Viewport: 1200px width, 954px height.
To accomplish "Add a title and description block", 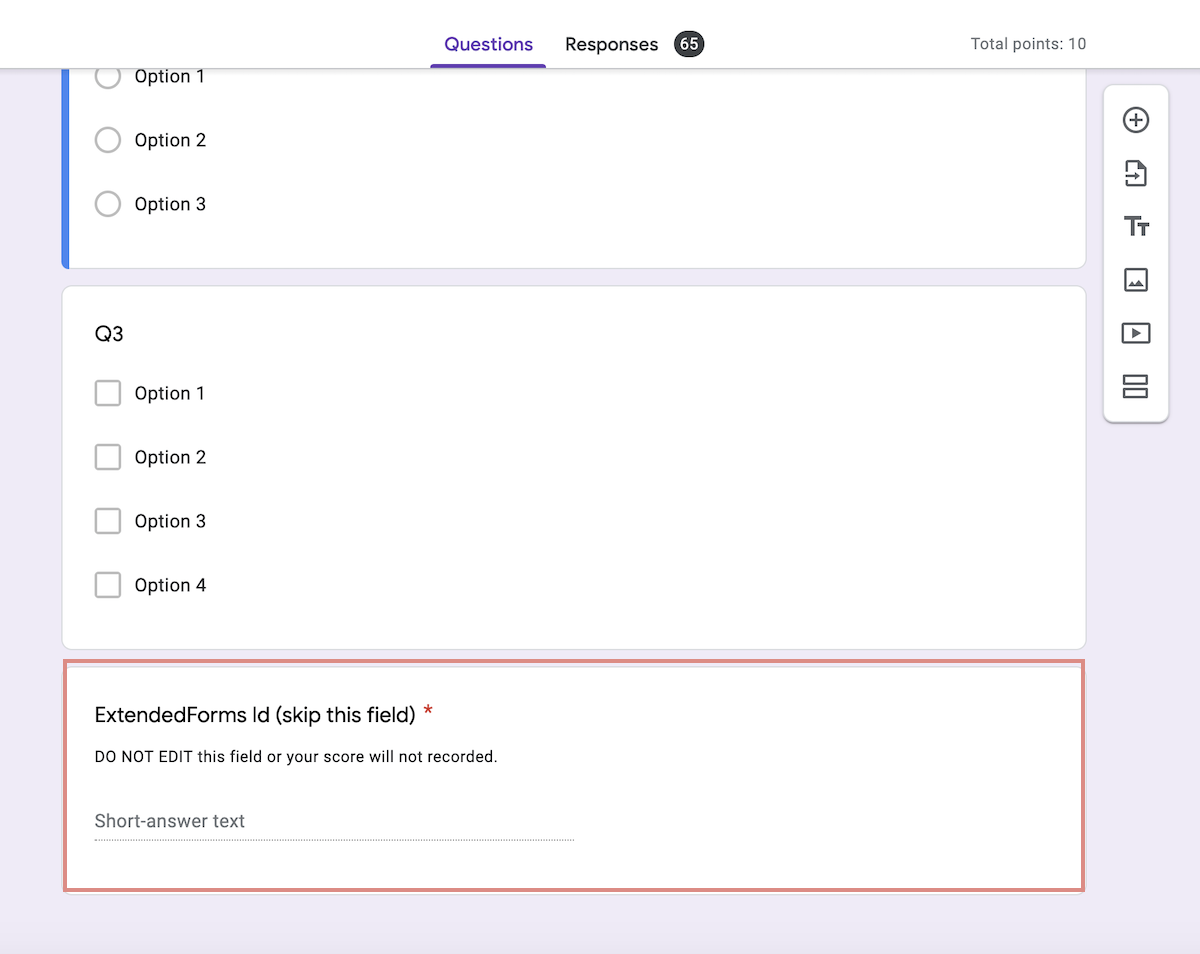I will click(1135, 226).
